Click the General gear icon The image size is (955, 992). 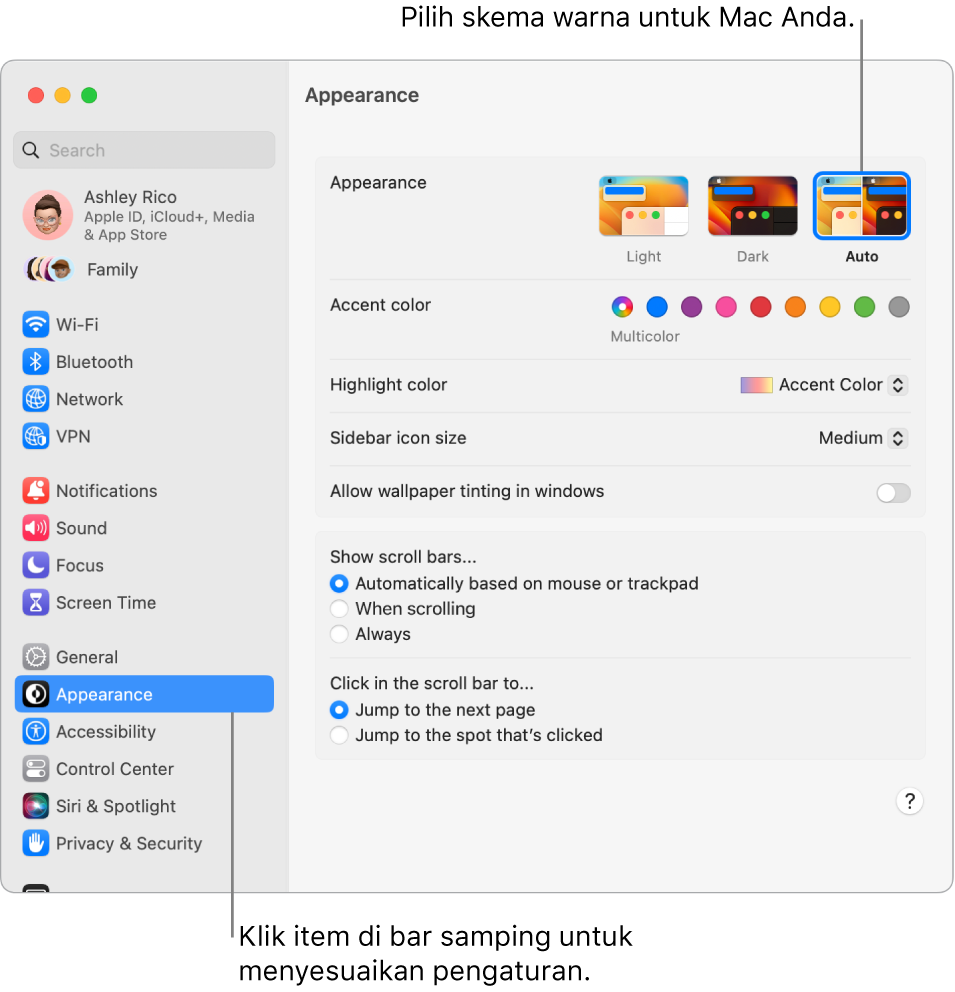click(x=36, y=657)
